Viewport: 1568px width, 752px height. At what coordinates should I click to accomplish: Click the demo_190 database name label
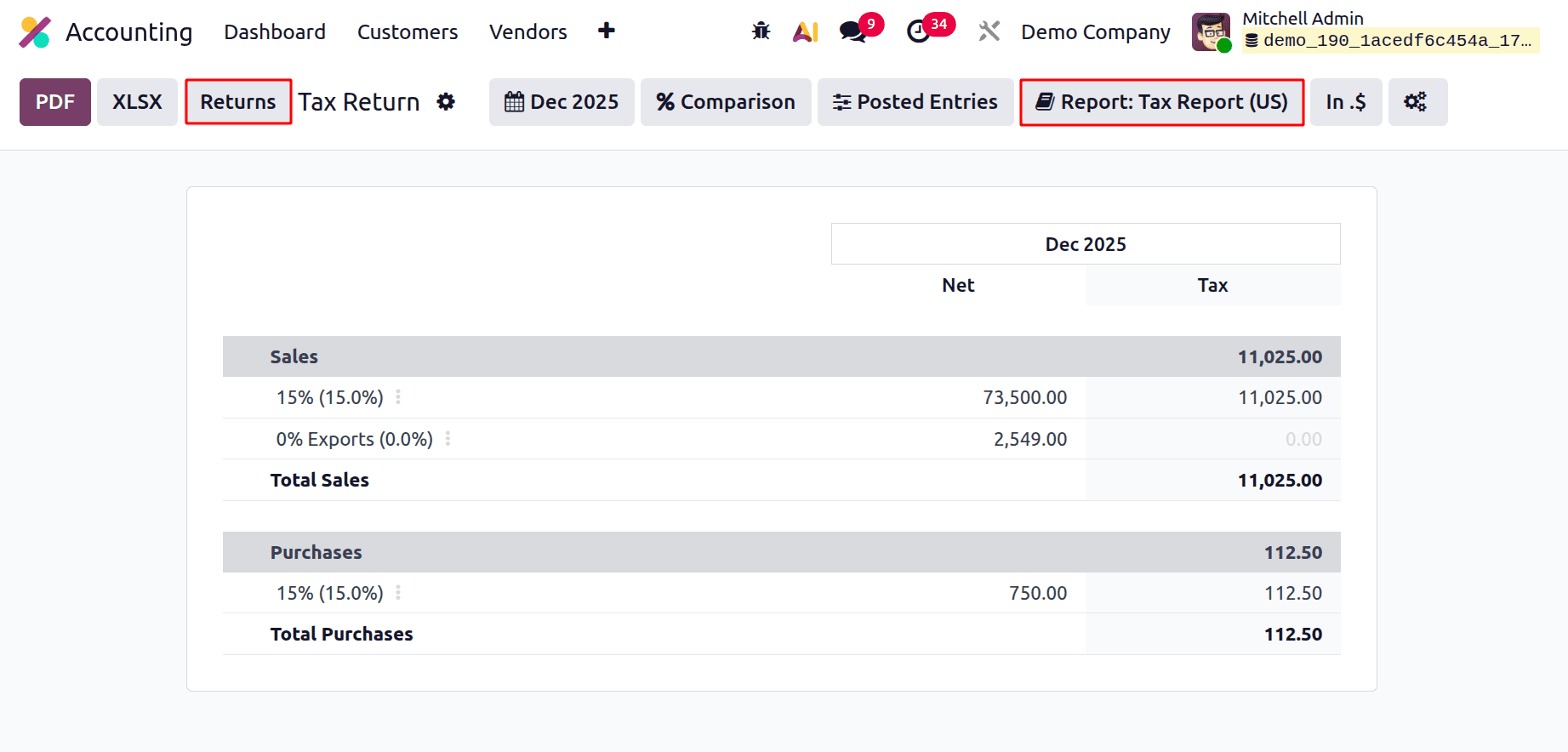tap(1390, 41)
